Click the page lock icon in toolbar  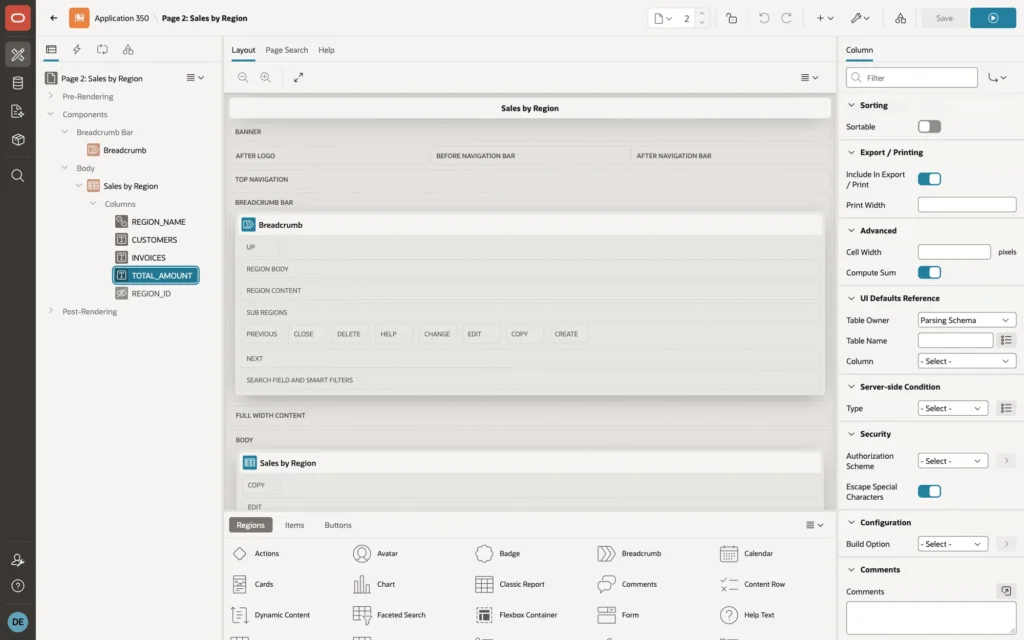click(x=731, y=18)
